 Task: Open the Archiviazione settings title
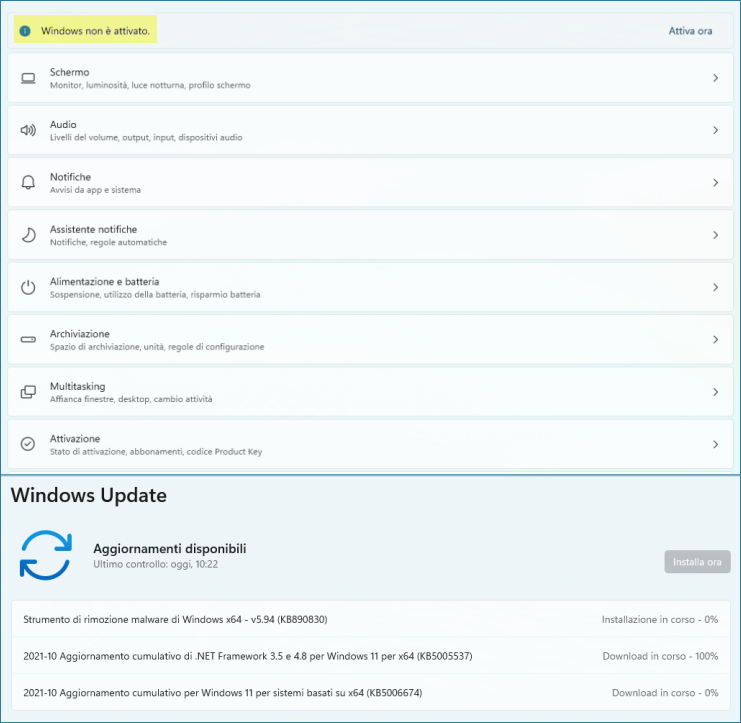80,334
